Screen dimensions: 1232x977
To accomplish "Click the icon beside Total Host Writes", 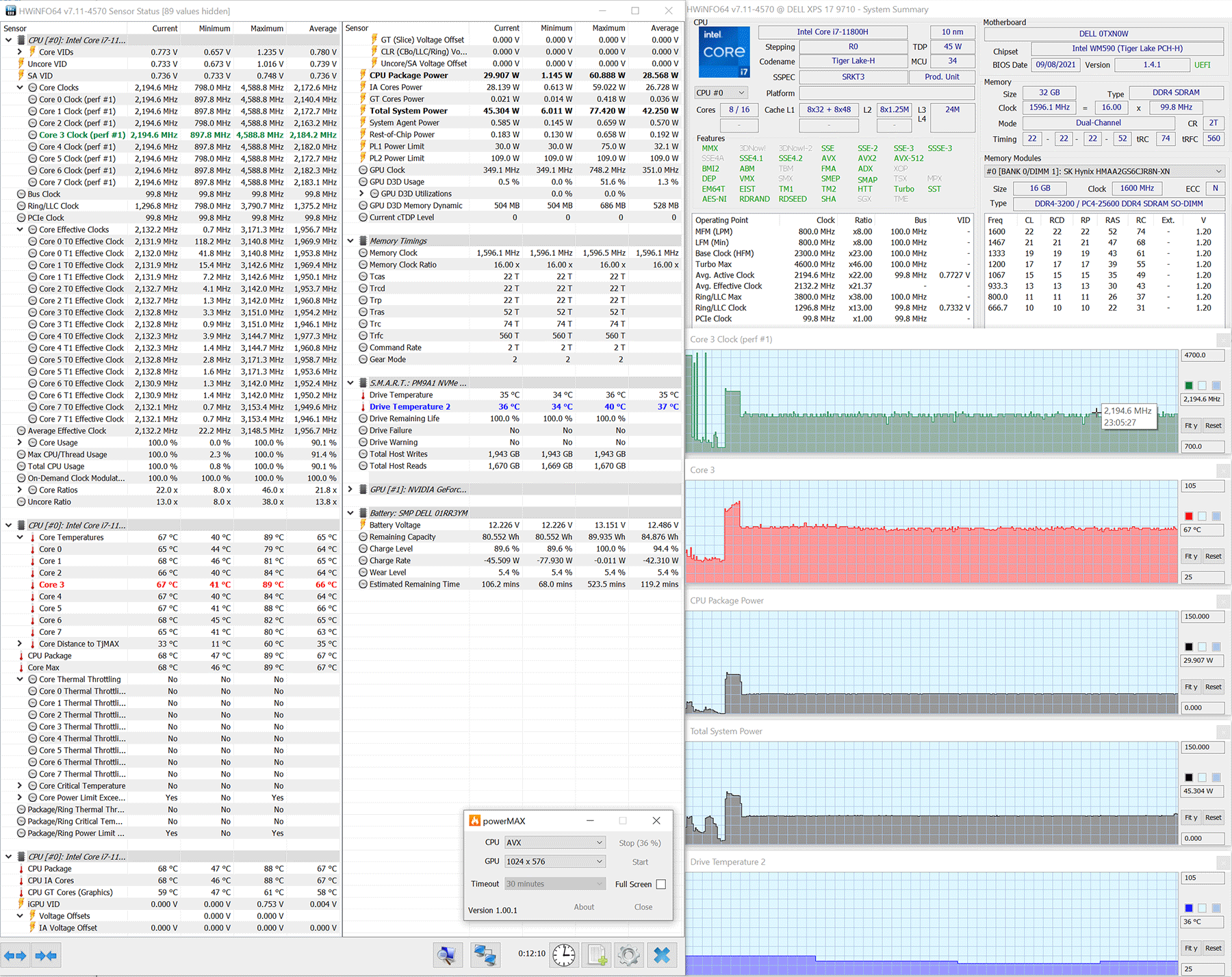I will coord(363,454).
